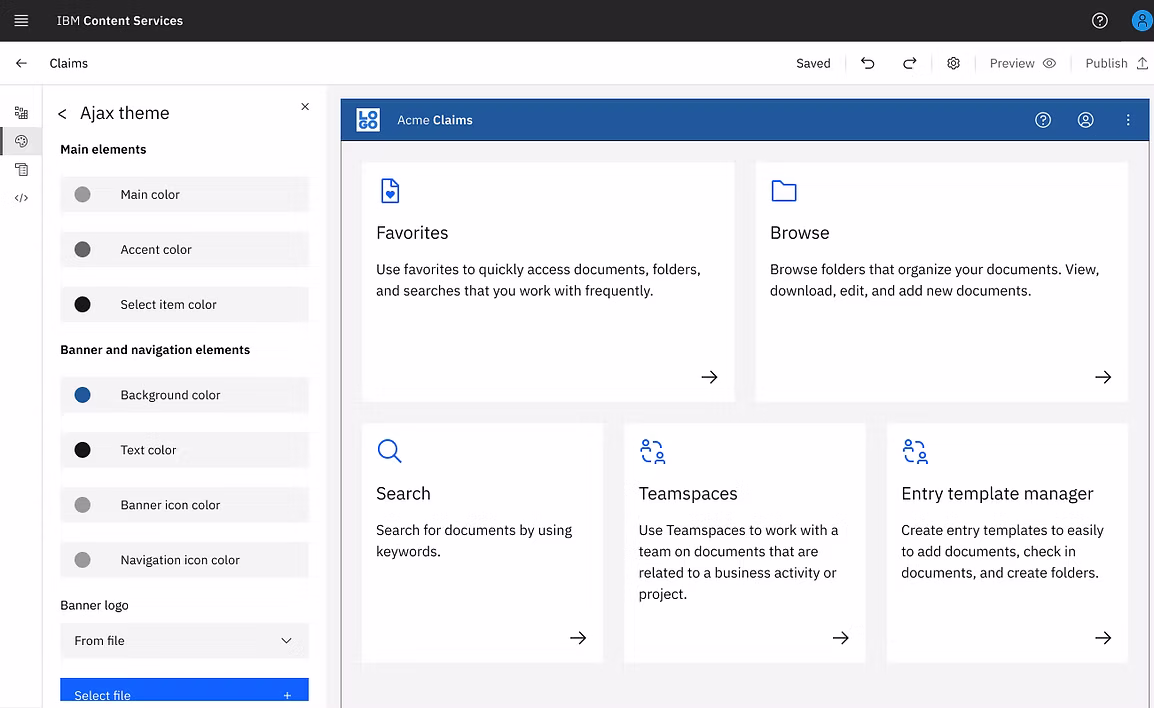
Task: Go back from Ajax theme panel
Action: pyautogui.click(x=63, y=113)
